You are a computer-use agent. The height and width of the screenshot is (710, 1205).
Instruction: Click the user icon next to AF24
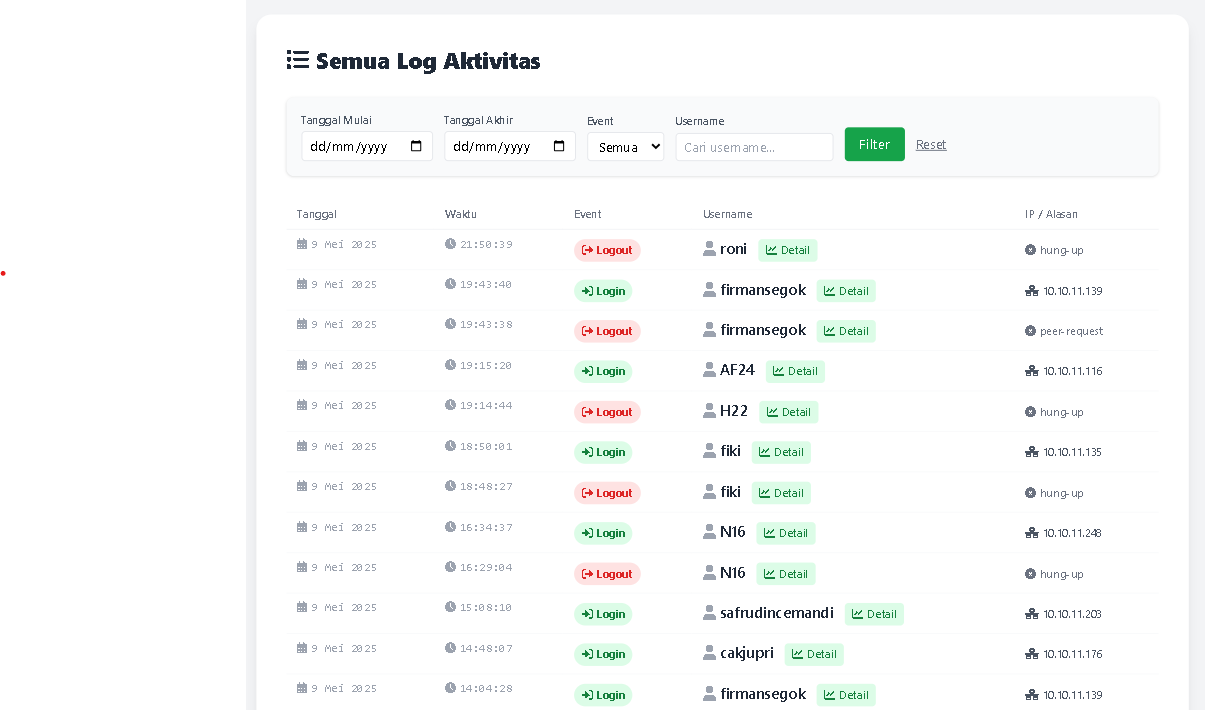pyautogui.click(x=709, y=369)
